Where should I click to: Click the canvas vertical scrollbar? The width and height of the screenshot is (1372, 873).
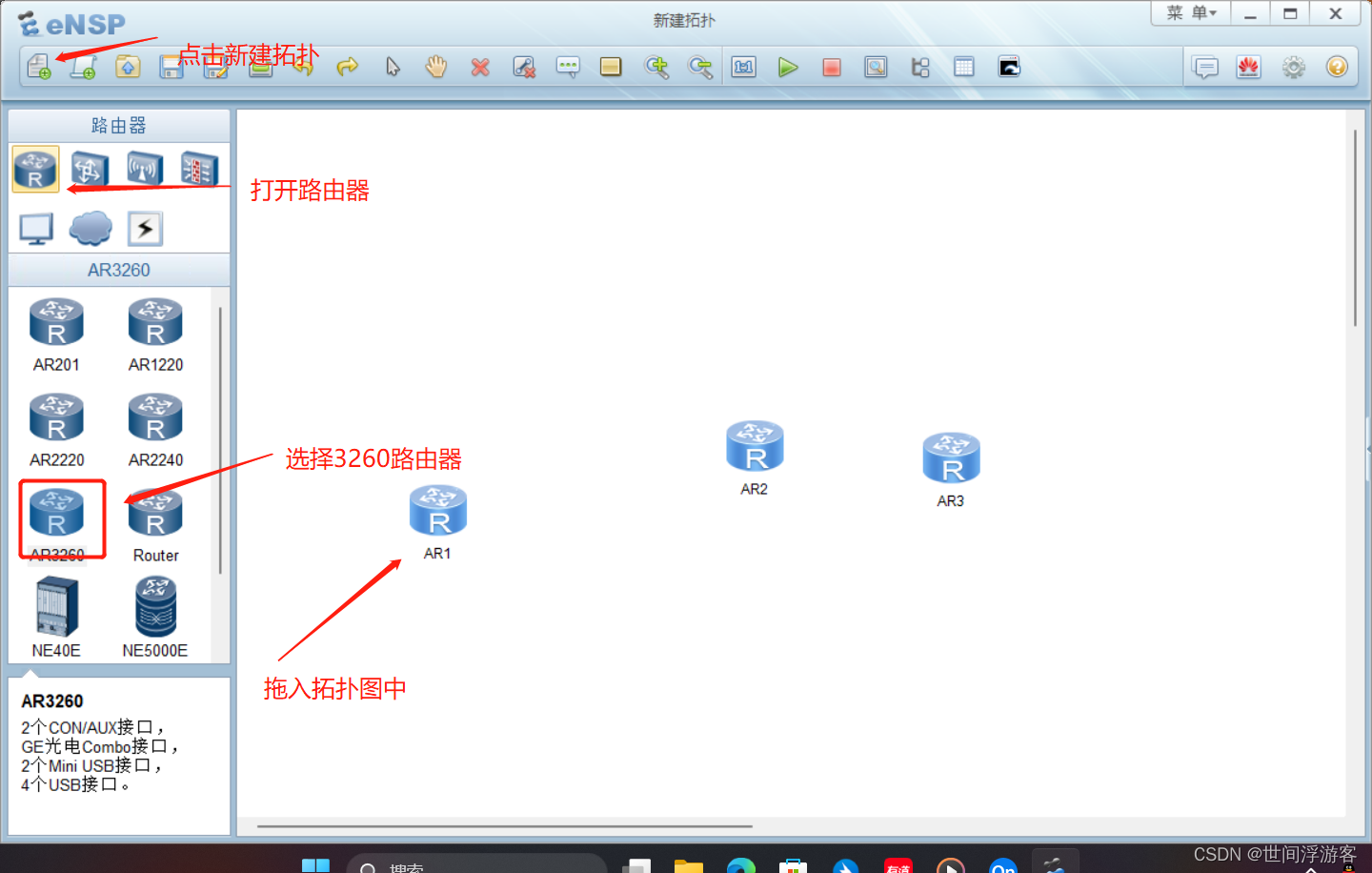pos(1355,229)
